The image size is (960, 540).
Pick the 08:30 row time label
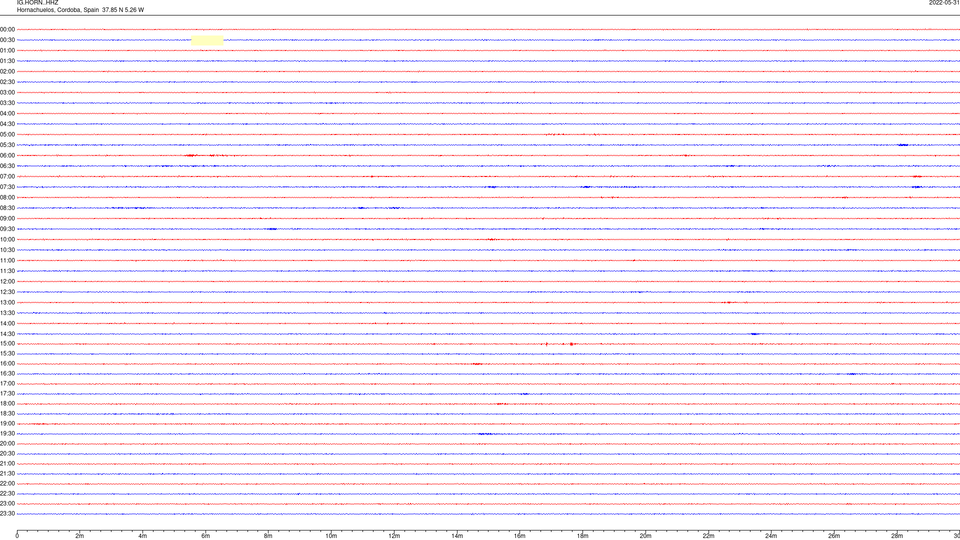coord(7,208)
